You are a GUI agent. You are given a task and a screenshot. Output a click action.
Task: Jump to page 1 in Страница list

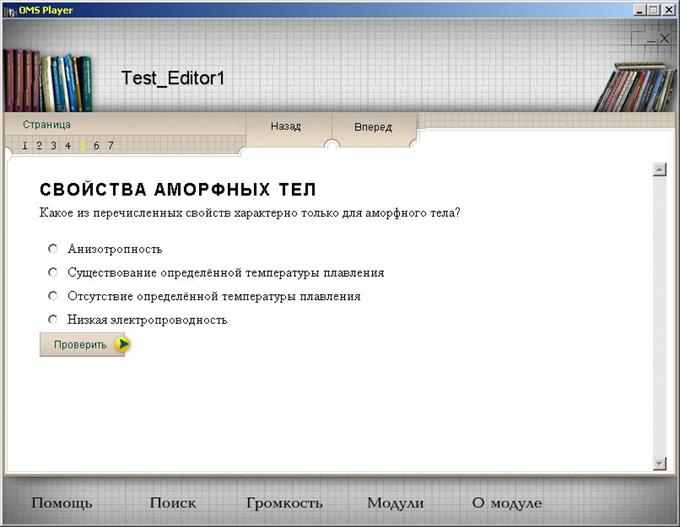25,146
